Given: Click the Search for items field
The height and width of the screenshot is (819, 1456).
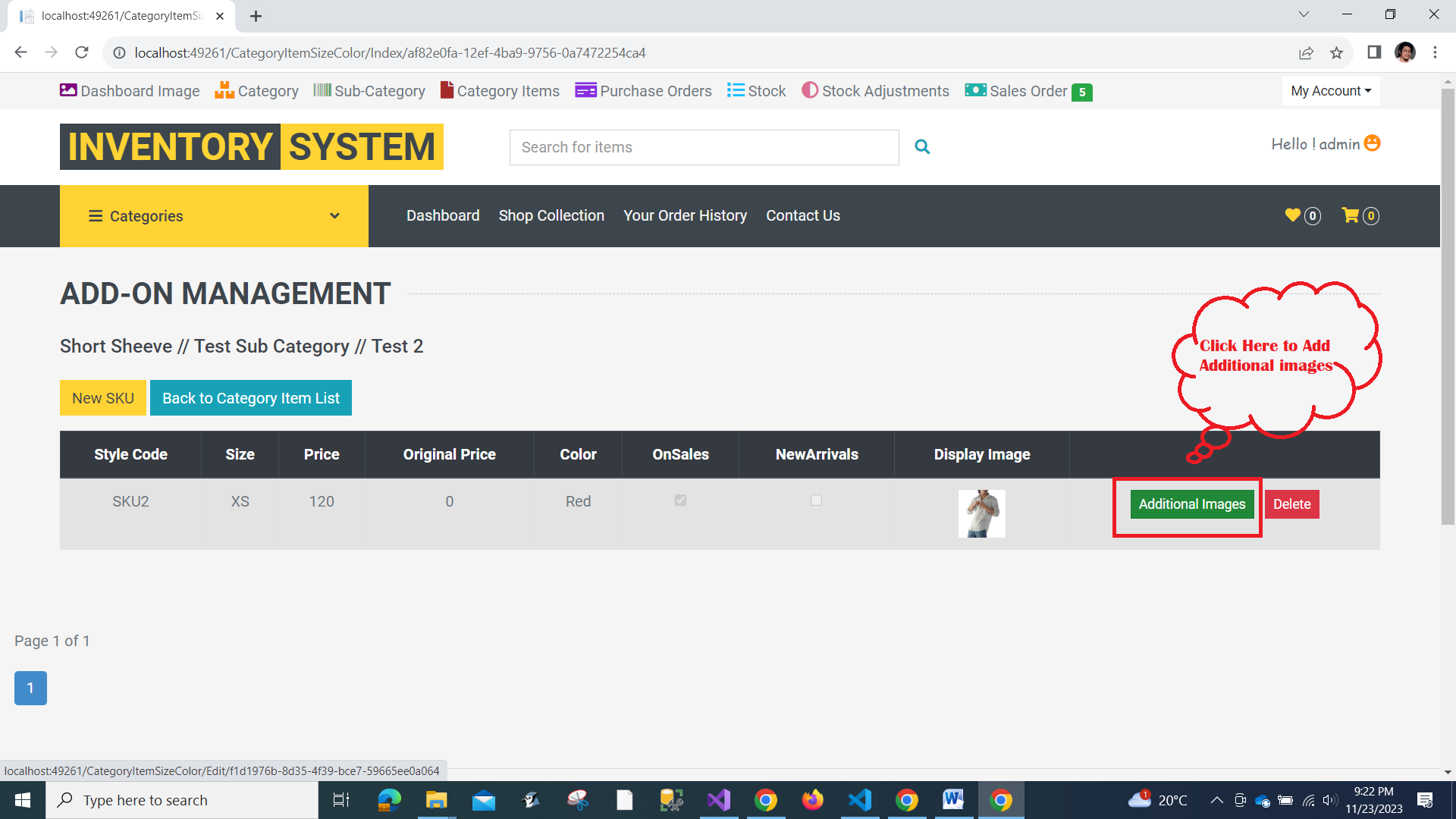Looking at the screenshot, I should point(704,147).
